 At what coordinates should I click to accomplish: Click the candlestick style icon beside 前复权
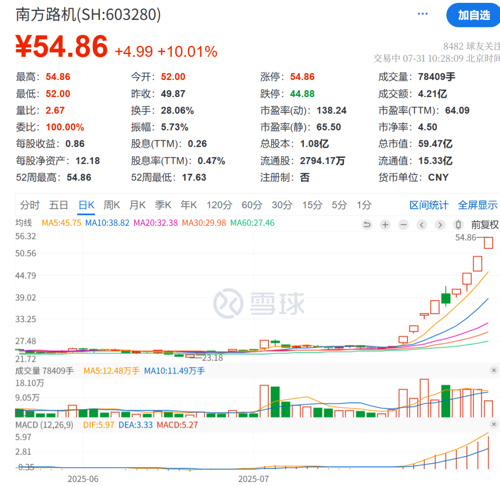[458, 225]
